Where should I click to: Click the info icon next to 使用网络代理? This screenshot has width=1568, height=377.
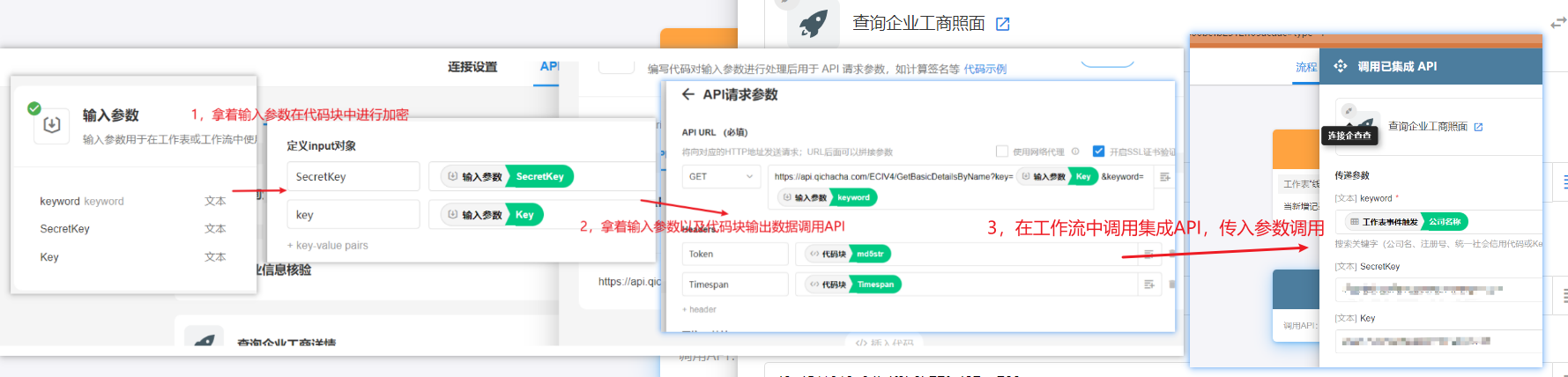(x=1075, y=152)
